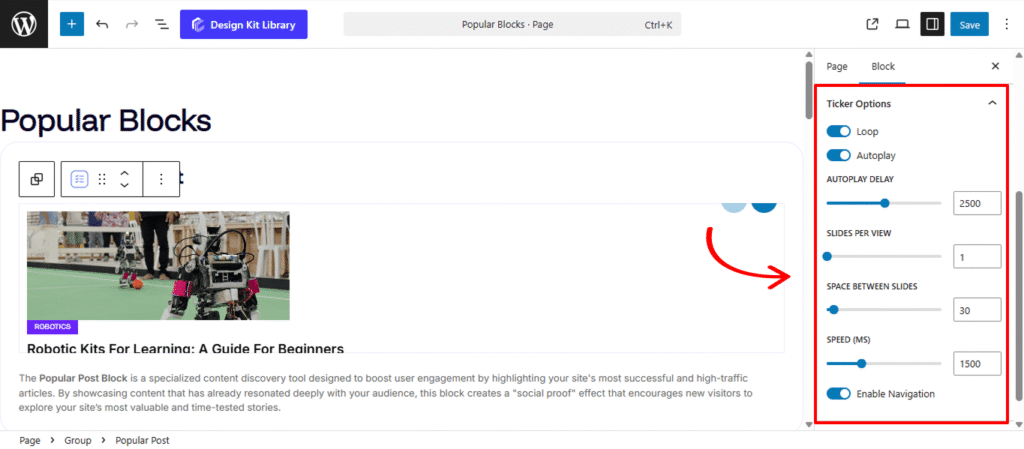Disable the Autoplay toggle

(838, 155)
